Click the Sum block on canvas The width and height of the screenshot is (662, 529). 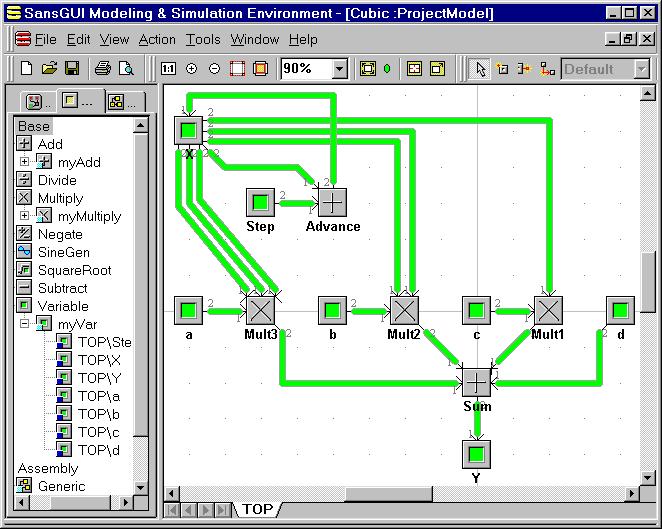(x=476, y=383)
